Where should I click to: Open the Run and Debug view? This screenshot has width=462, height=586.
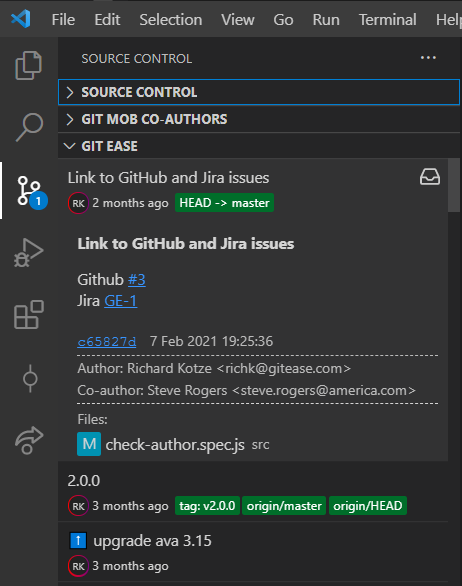[x=28, y=253]
